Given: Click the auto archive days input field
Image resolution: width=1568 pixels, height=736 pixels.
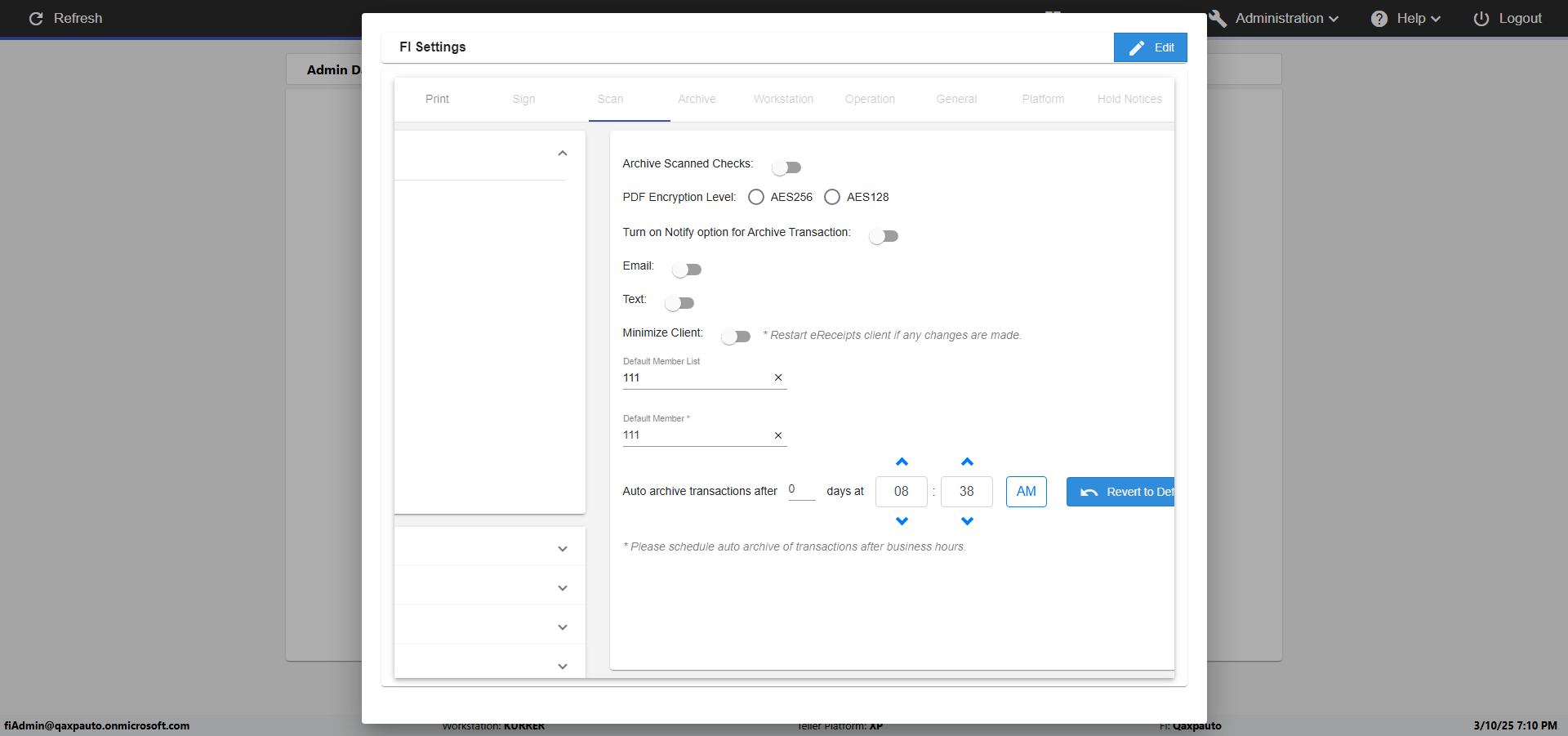Looking at the screenshot, I should 801,490.
